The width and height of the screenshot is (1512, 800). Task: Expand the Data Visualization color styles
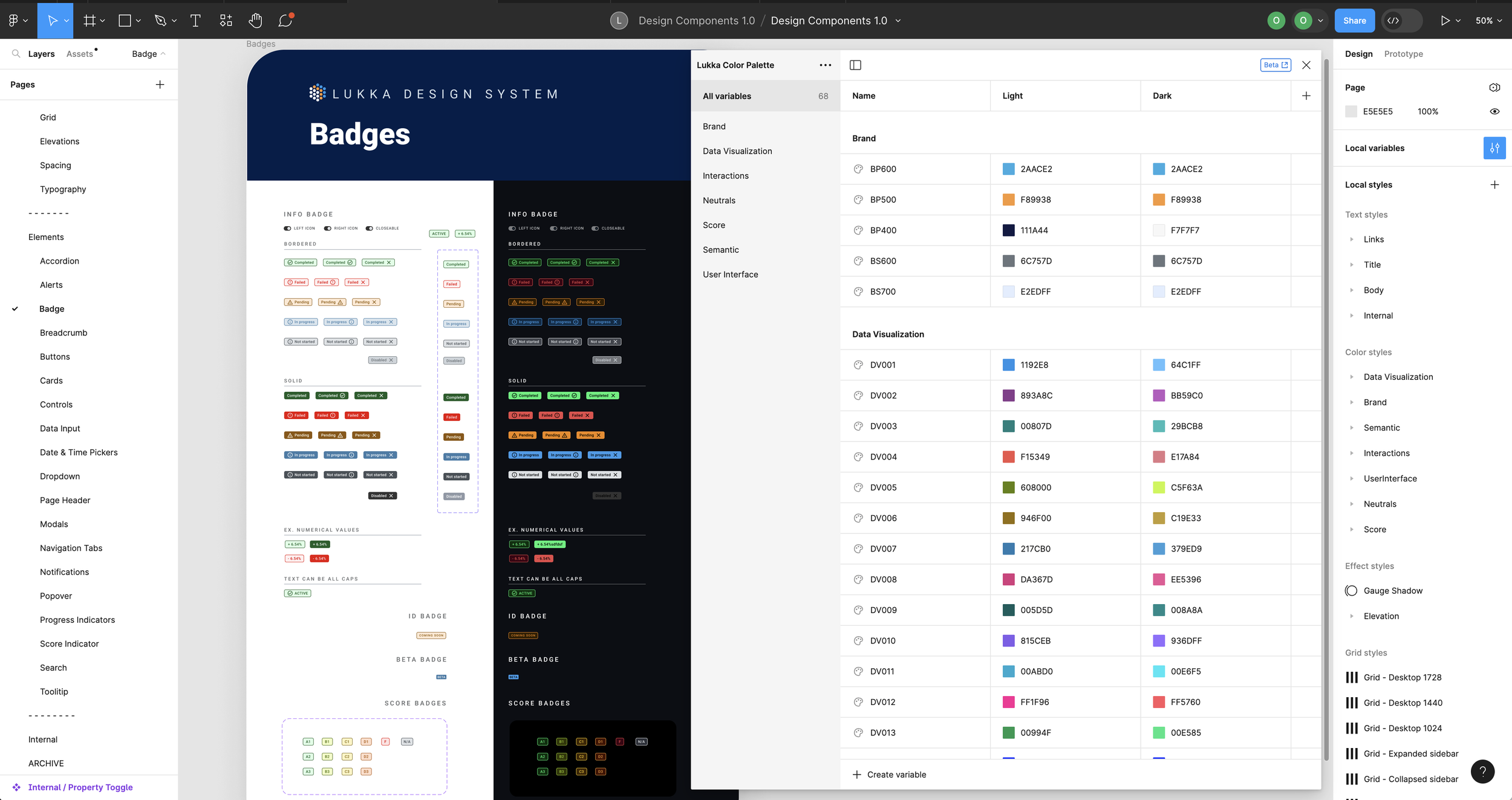(x=1352, y=377)
